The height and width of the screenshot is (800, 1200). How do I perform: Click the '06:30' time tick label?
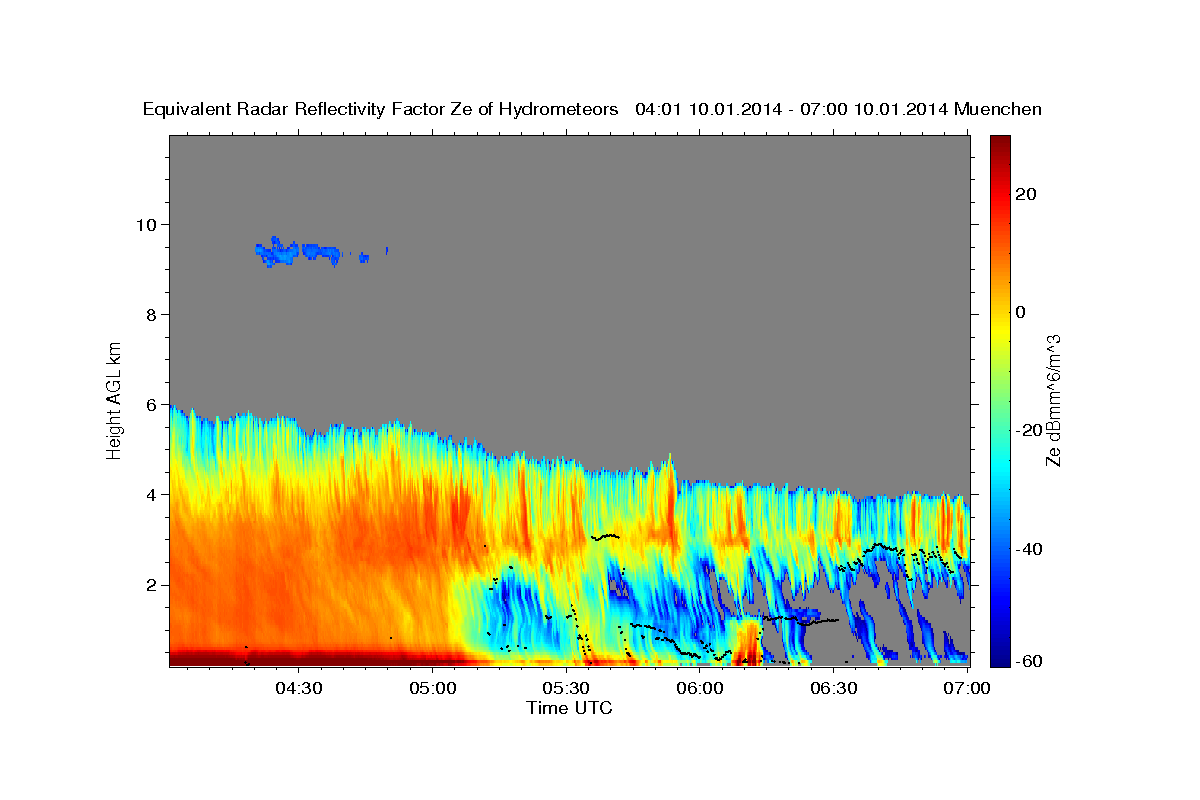[834, 688]
